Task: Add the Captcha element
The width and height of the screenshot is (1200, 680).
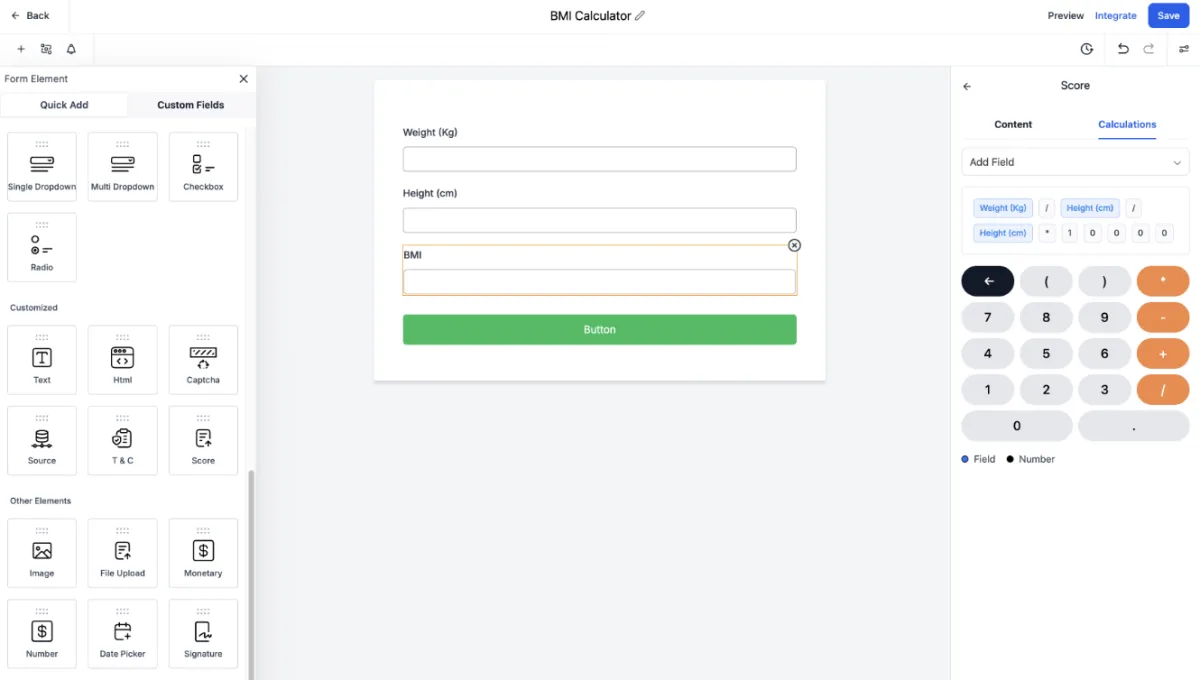Action: [203, 360]
